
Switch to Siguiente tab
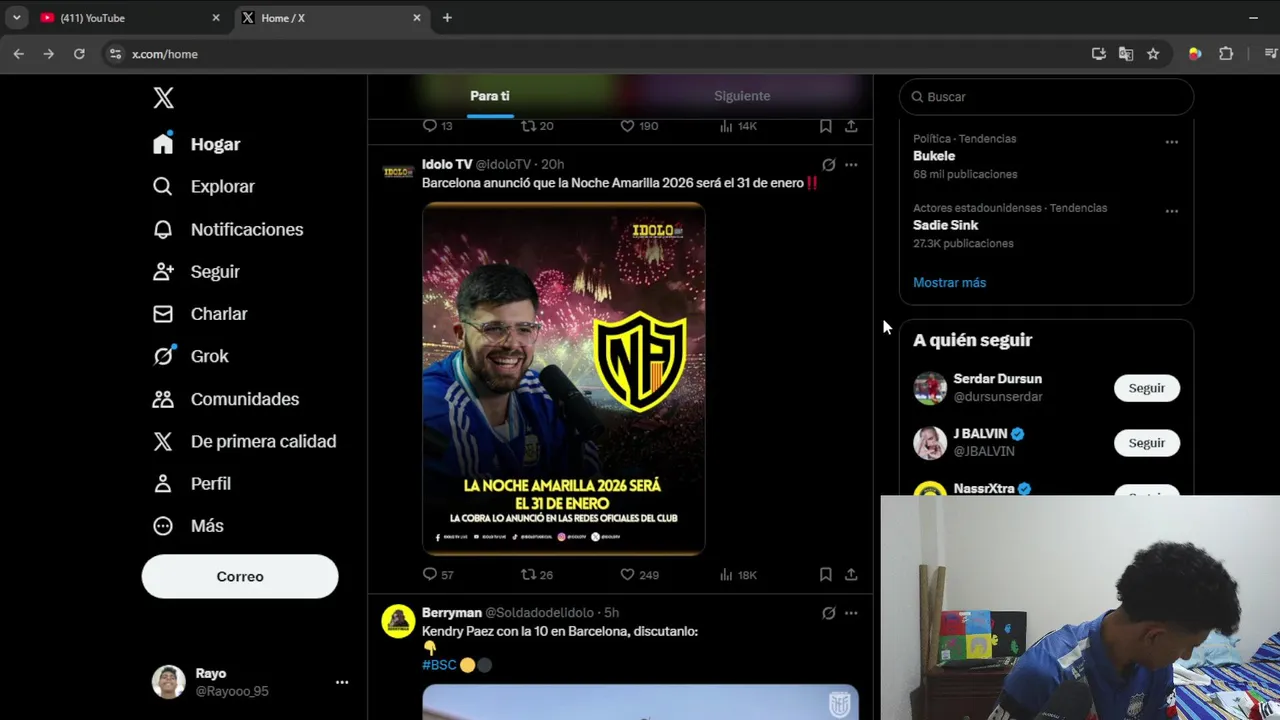742,96
